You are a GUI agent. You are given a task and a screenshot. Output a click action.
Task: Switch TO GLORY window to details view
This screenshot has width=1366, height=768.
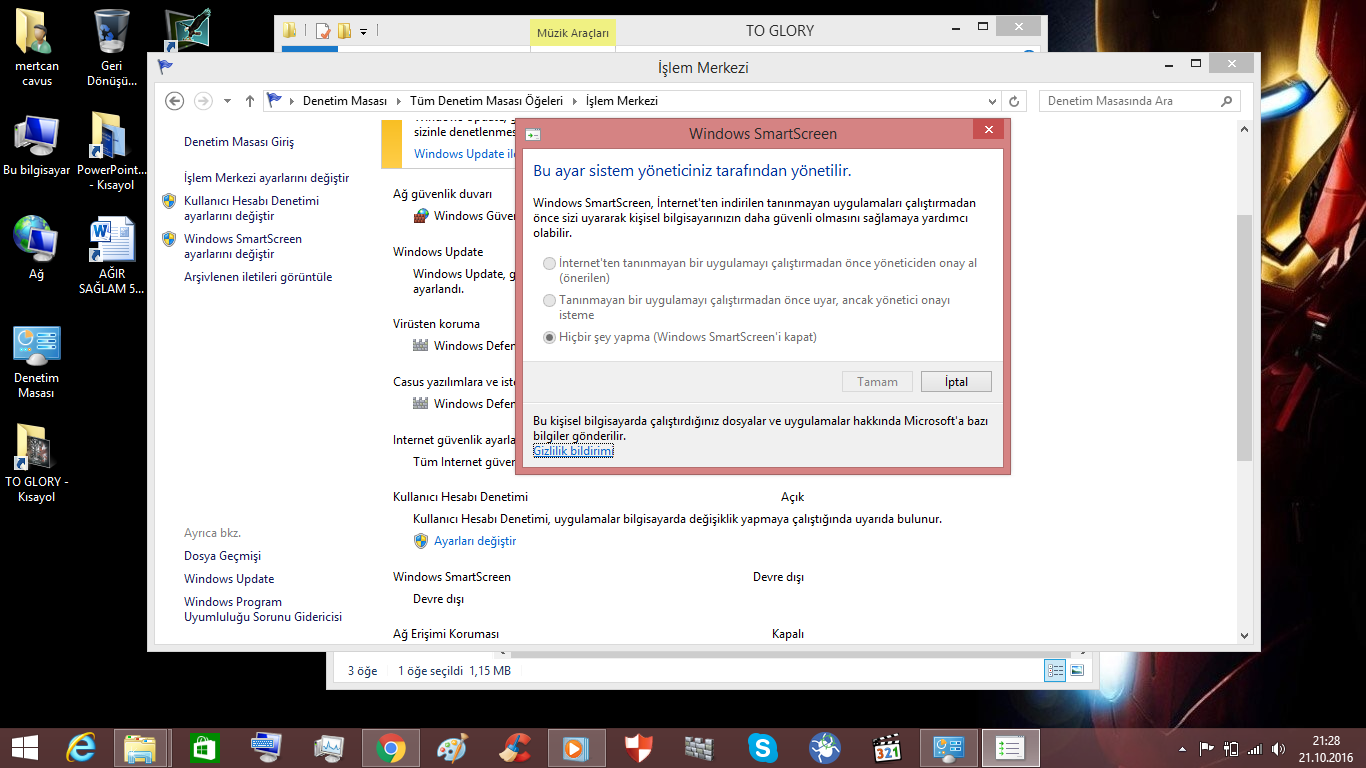[1055, 671]
